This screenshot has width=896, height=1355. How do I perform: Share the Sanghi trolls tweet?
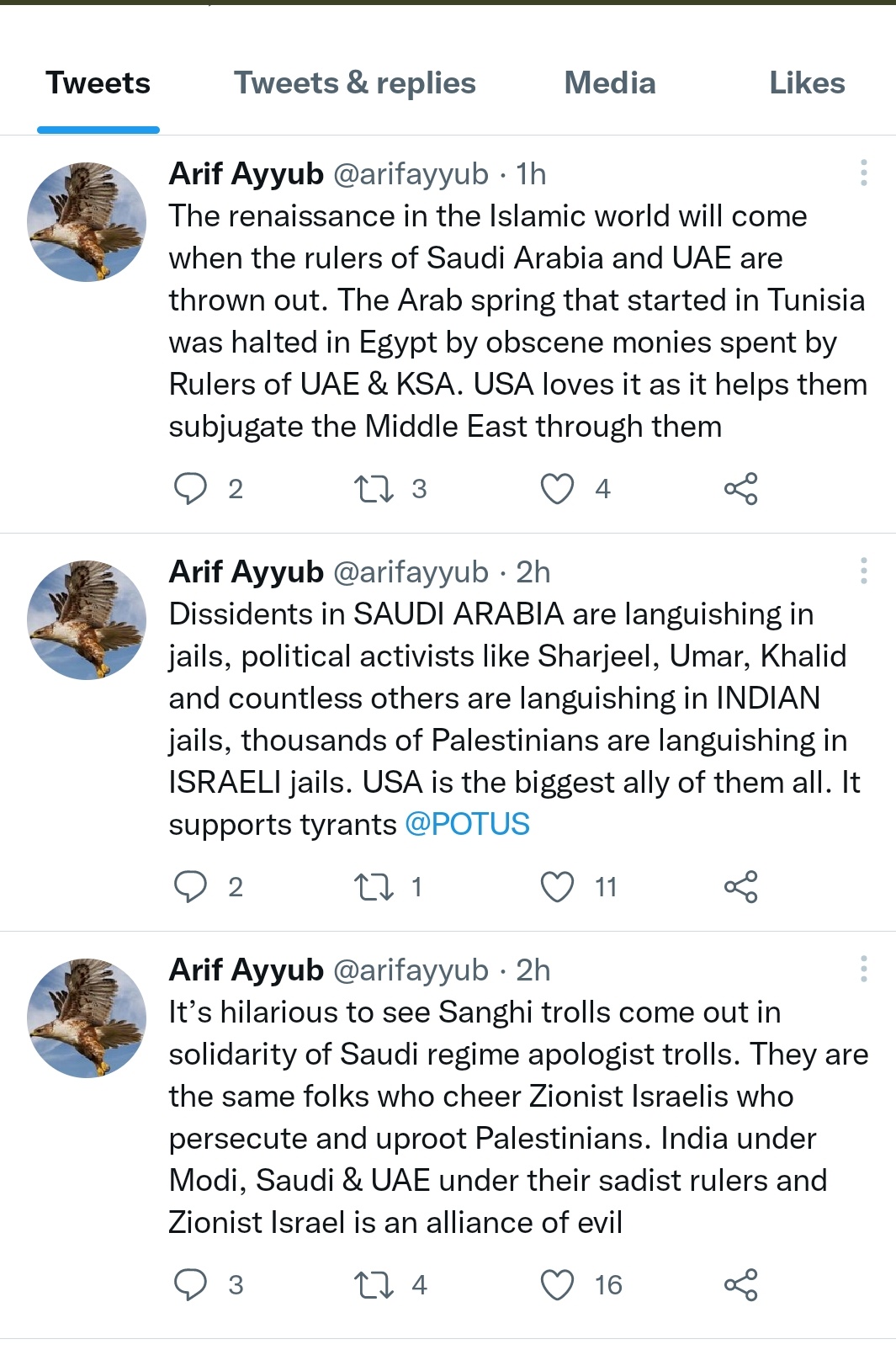click(x=740, y=1284)
